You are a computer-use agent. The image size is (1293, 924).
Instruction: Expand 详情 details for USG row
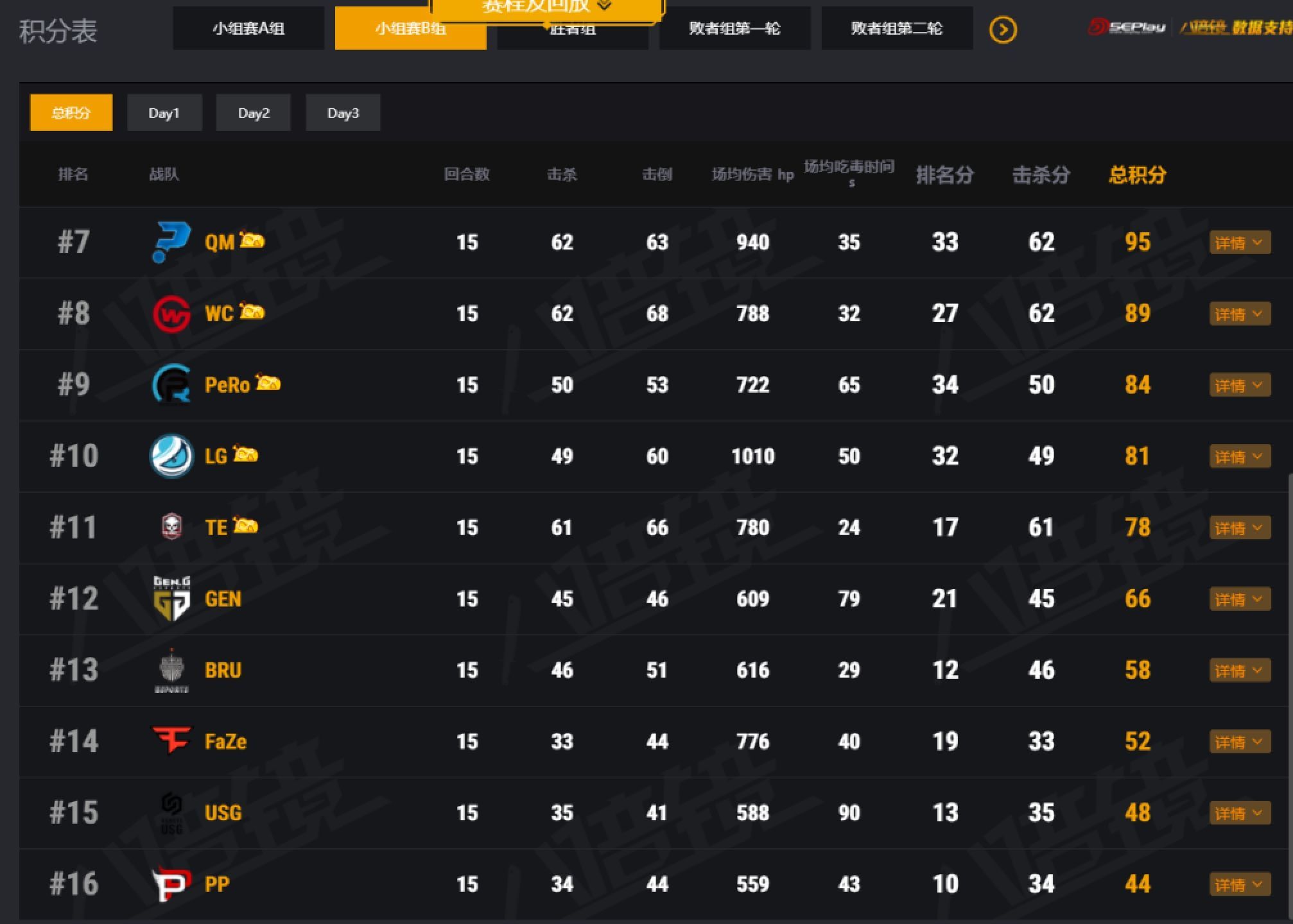click(x=1239, y=813)
